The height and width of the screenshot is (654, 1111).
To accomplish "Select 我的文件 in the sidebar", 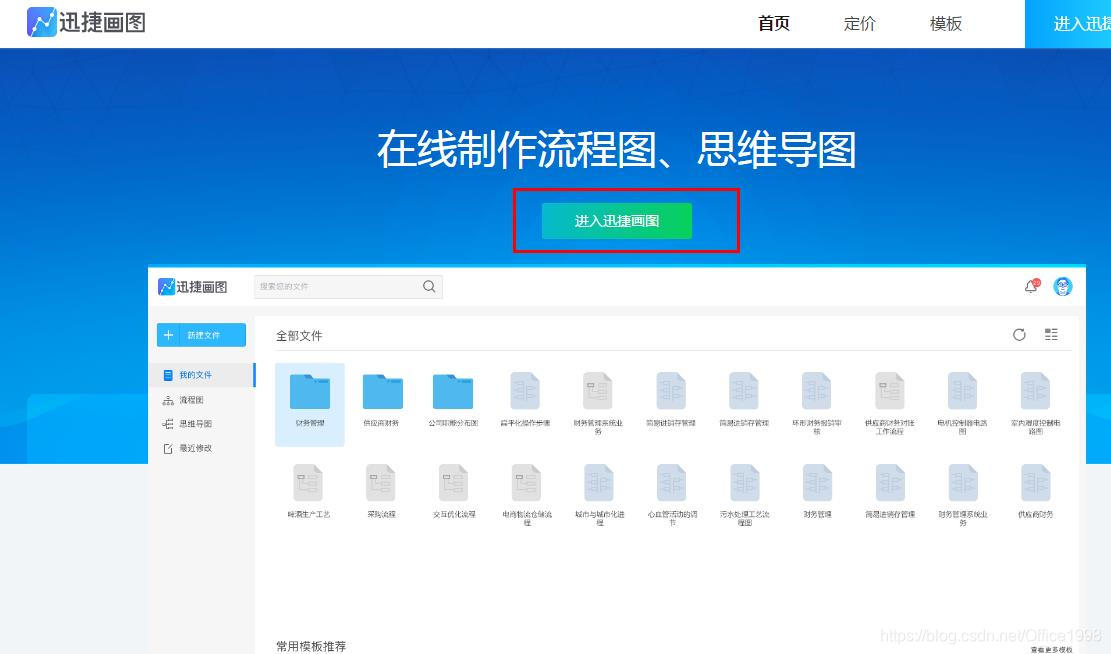I will pos(201,375).
